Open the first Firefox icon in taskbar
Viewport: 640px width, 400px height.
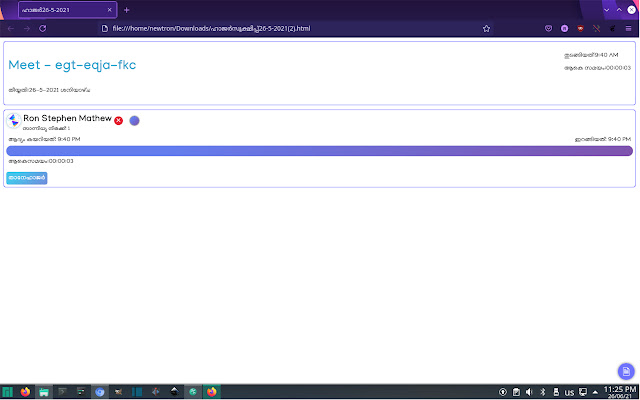25,392
